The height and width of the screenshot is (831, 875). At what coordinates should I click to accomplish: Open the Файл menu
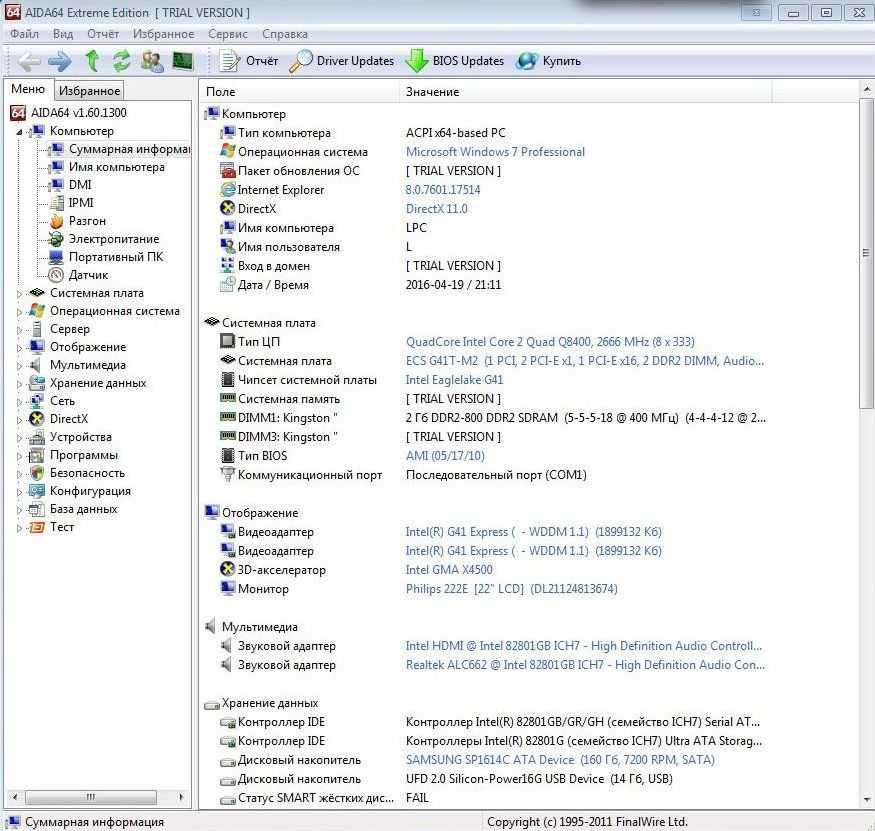click(x=25, y=34)
